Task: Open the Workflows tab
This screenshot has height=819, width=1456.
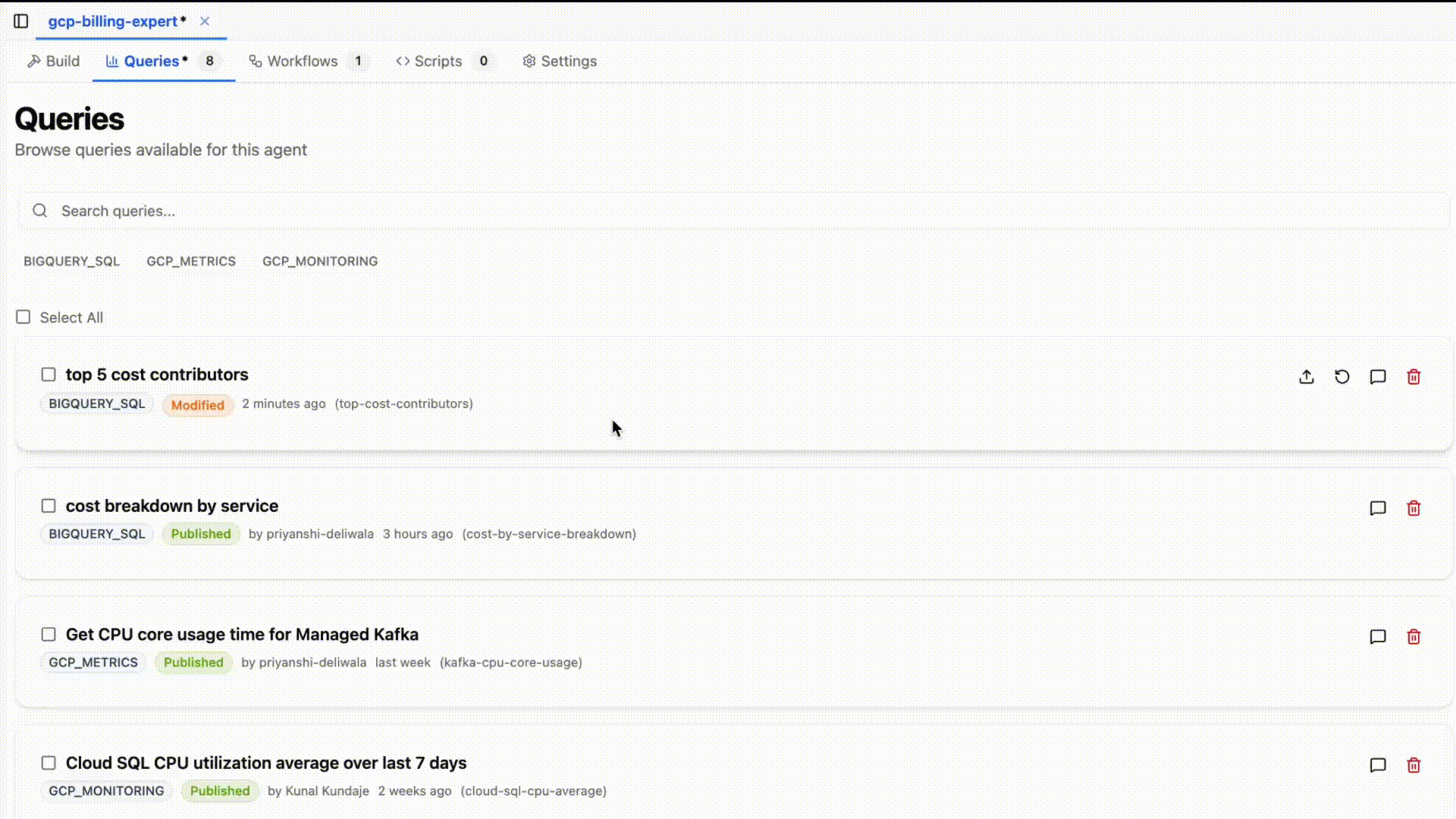Action: tap(302, 61)
